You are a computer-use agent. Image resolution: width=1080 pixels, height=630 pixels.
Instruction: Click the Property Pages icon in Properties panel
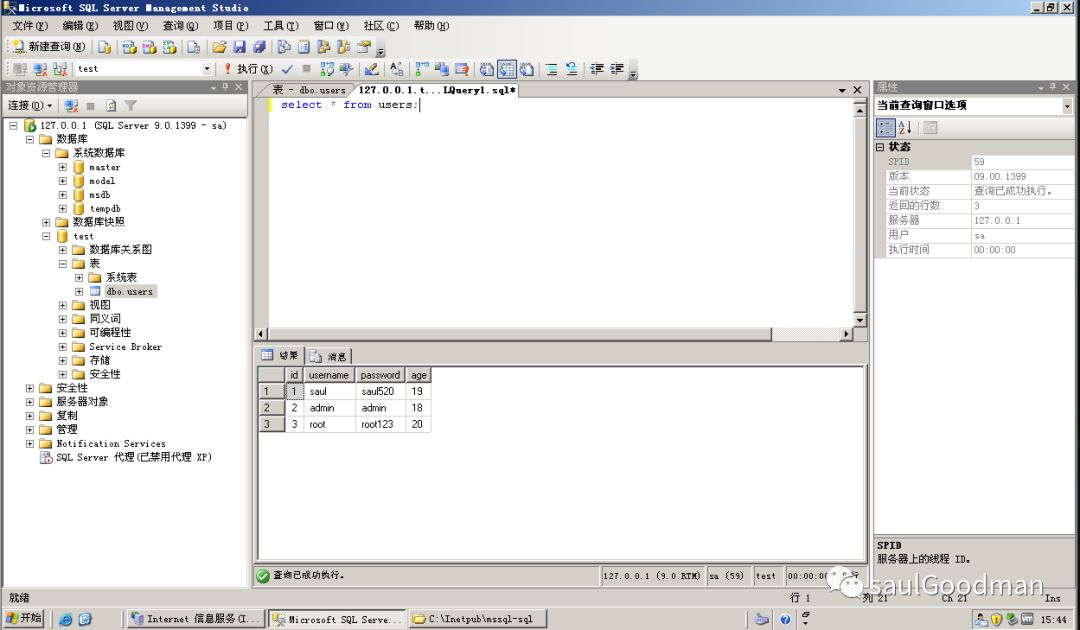click(930, 127)
